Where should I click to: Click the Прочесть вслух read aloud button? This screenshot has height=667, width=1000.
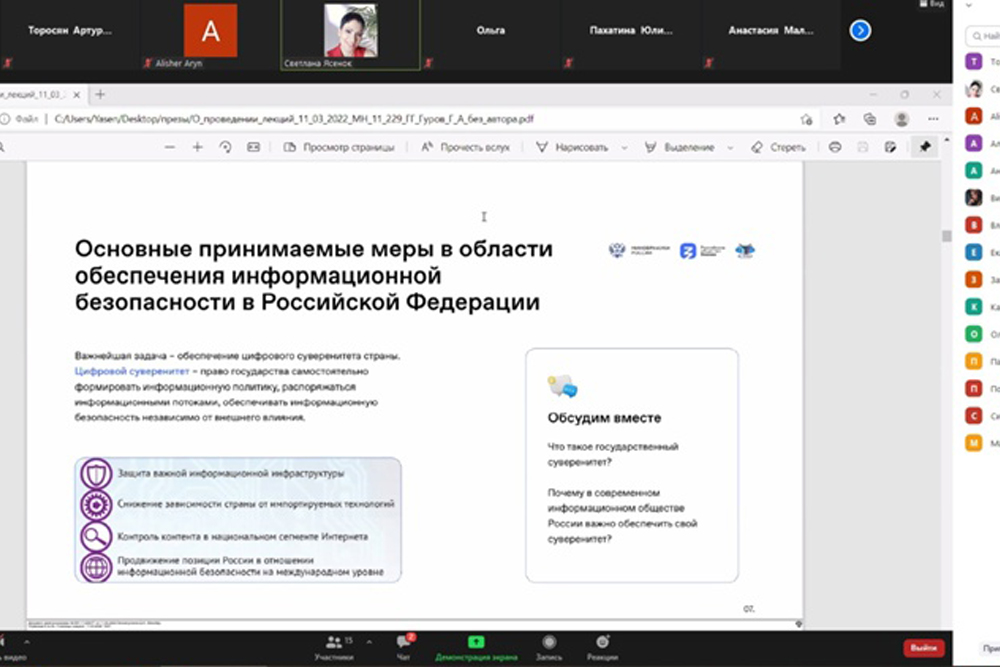coord(465,147)
